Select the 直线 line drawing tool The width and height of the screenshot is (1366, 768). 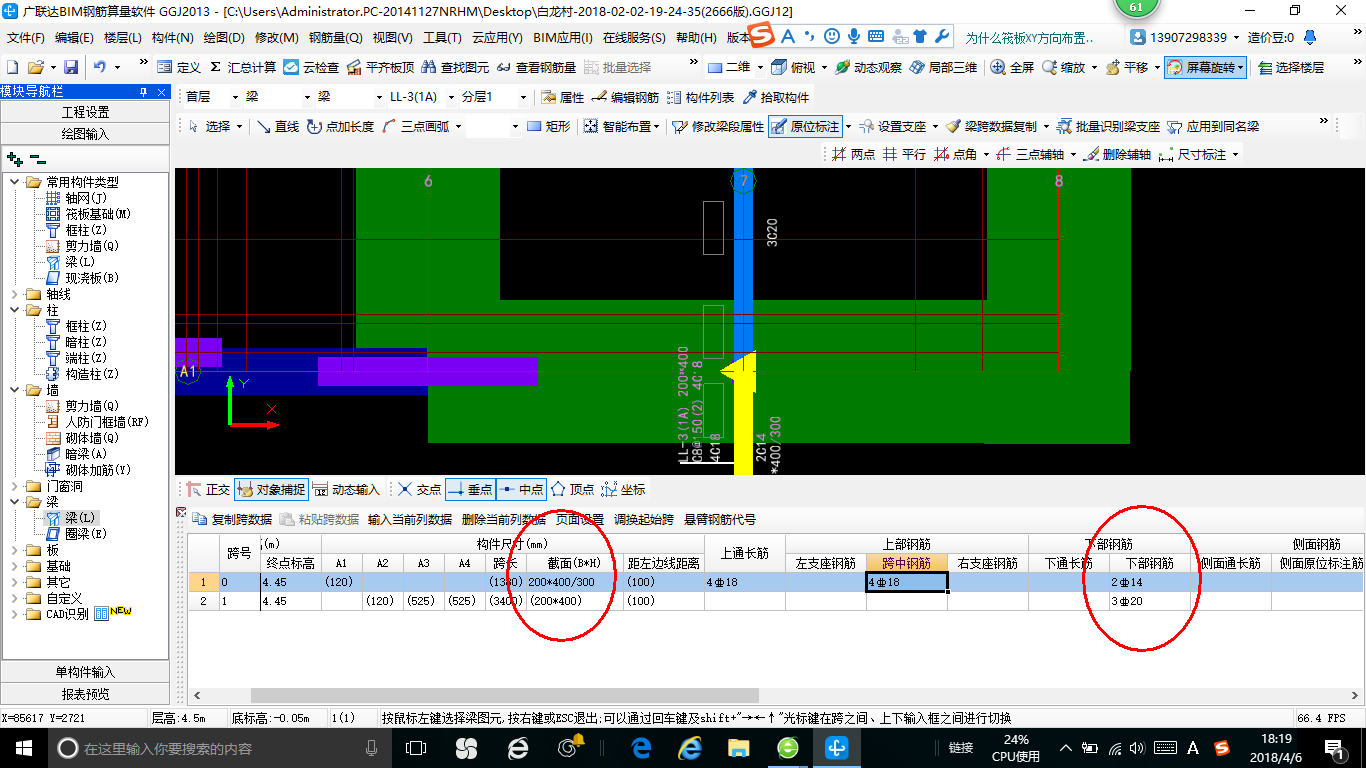[x=278, y=126]
